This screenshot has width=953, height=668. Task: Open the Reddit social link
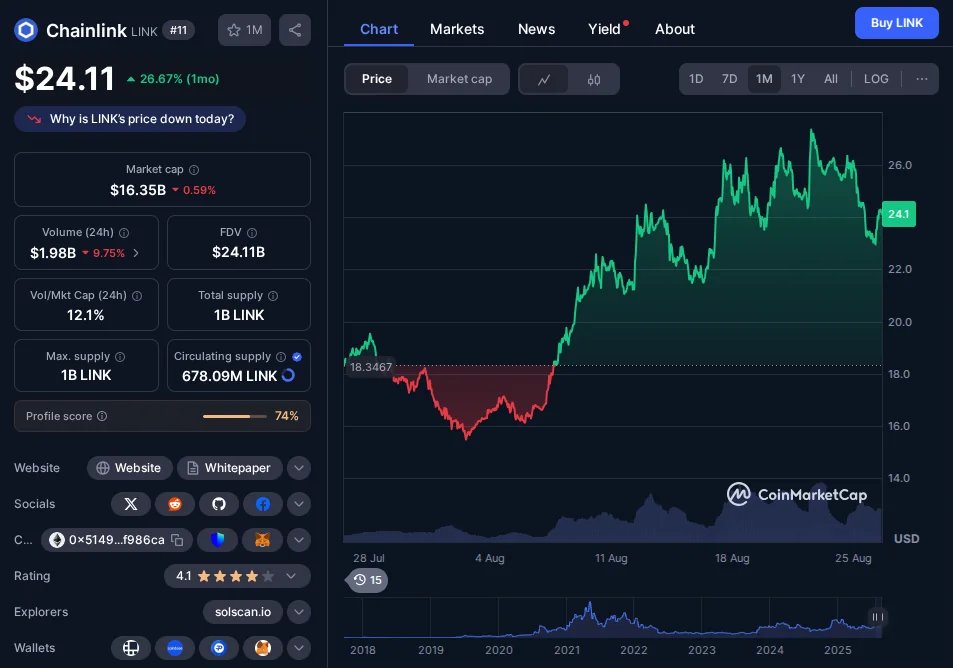point(175,504)
